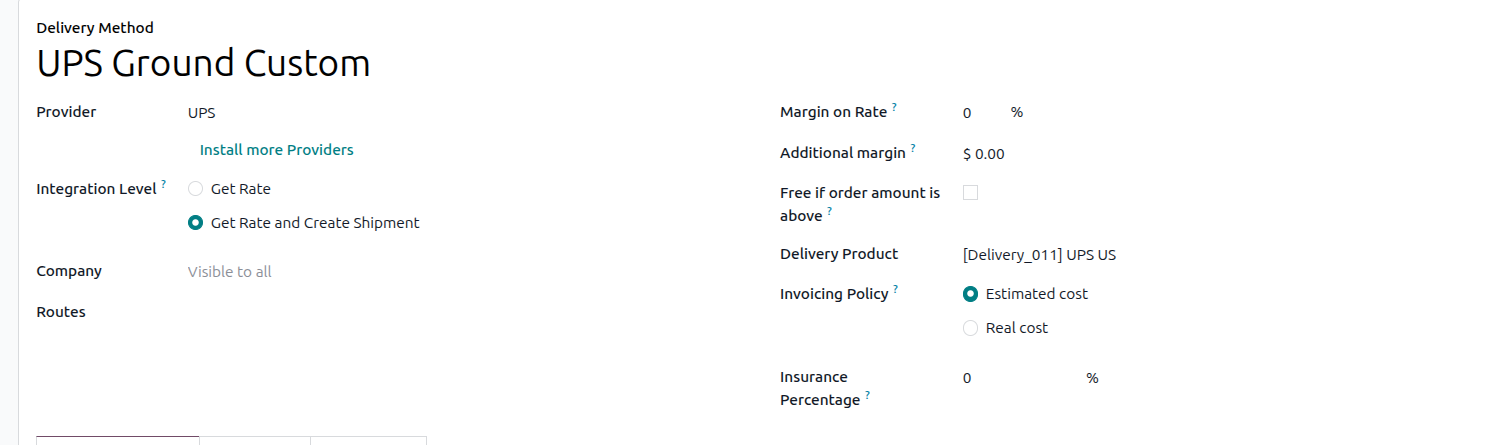Screen dimensions: 1503x445
Task: Click the Margin on Rate help icon
Action: (894, 107)
